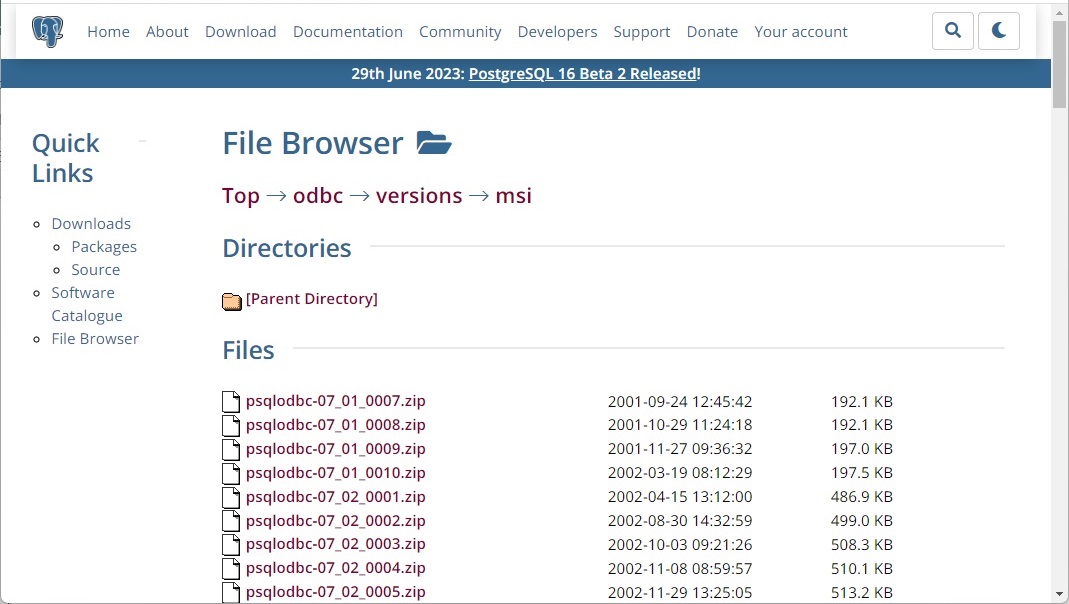Click the Parent Directory folder icon
Viewport: 1069px width, 604px height.
click(x=232, y=301)
